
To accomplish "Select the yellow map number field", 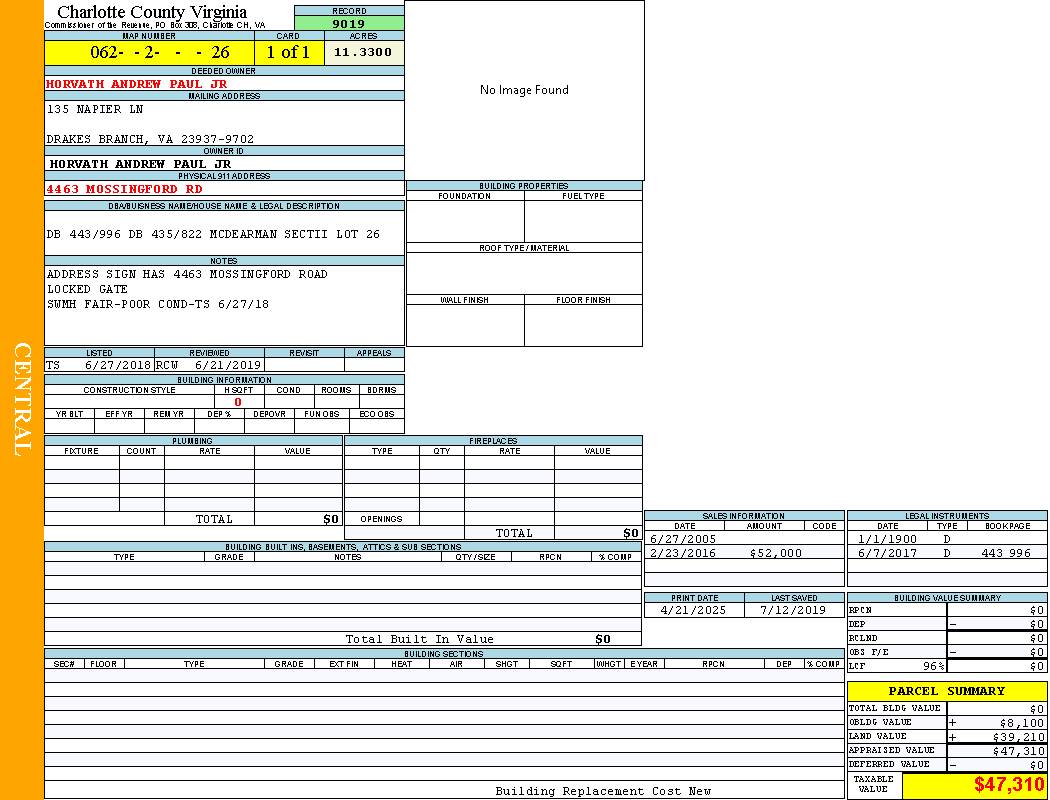I will tap(149, 53).
